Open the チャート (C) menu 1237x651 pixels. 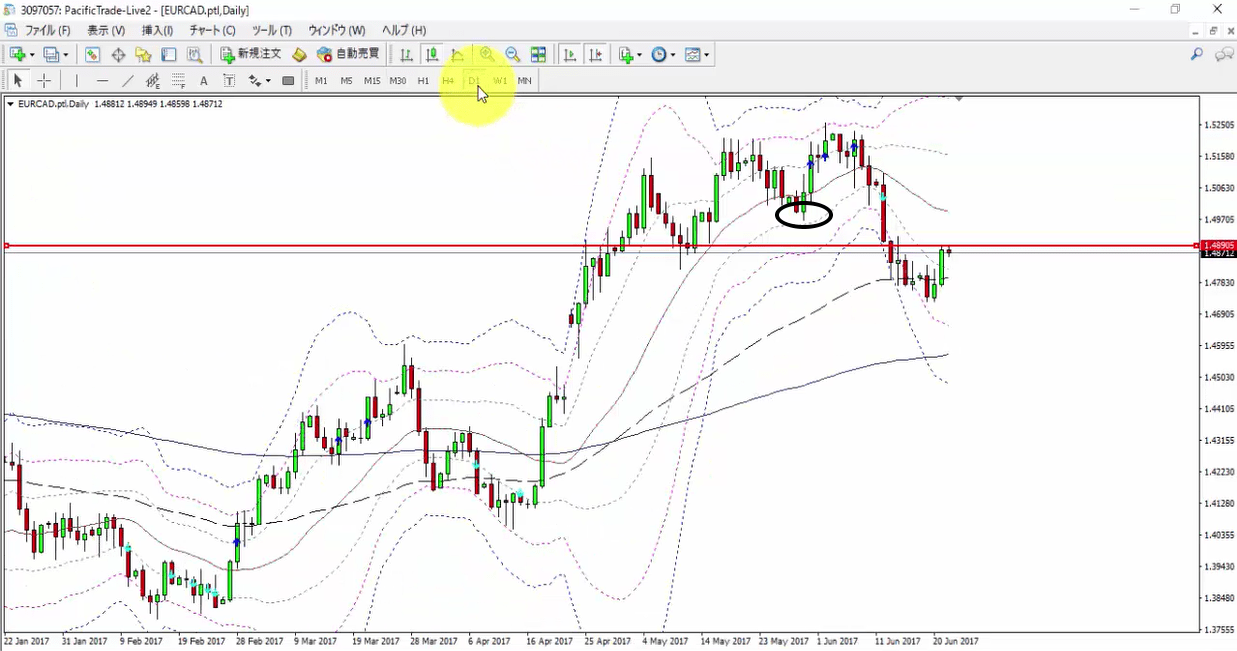212,30
